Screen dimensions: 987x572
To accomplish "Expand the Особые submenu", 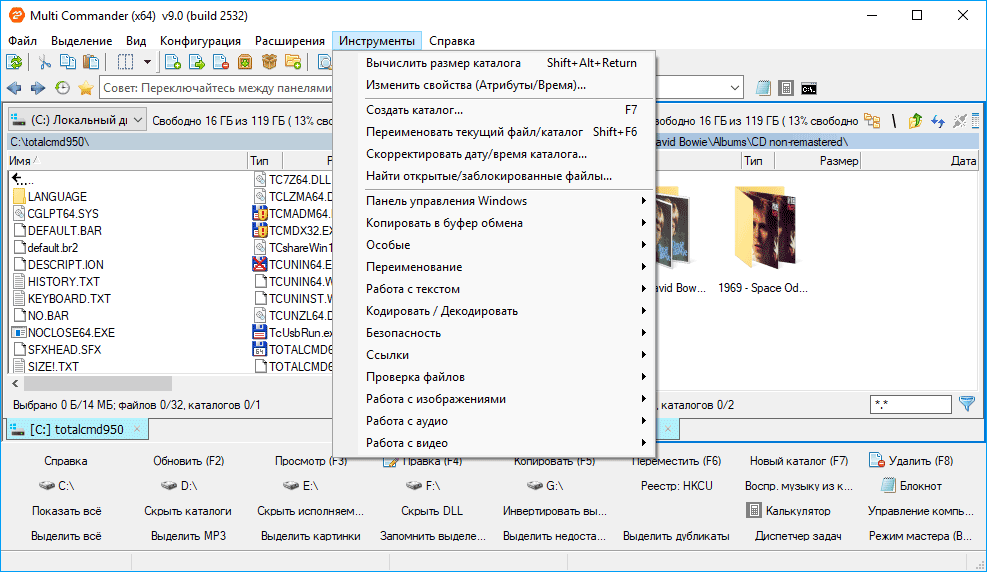I will [507, 245].
